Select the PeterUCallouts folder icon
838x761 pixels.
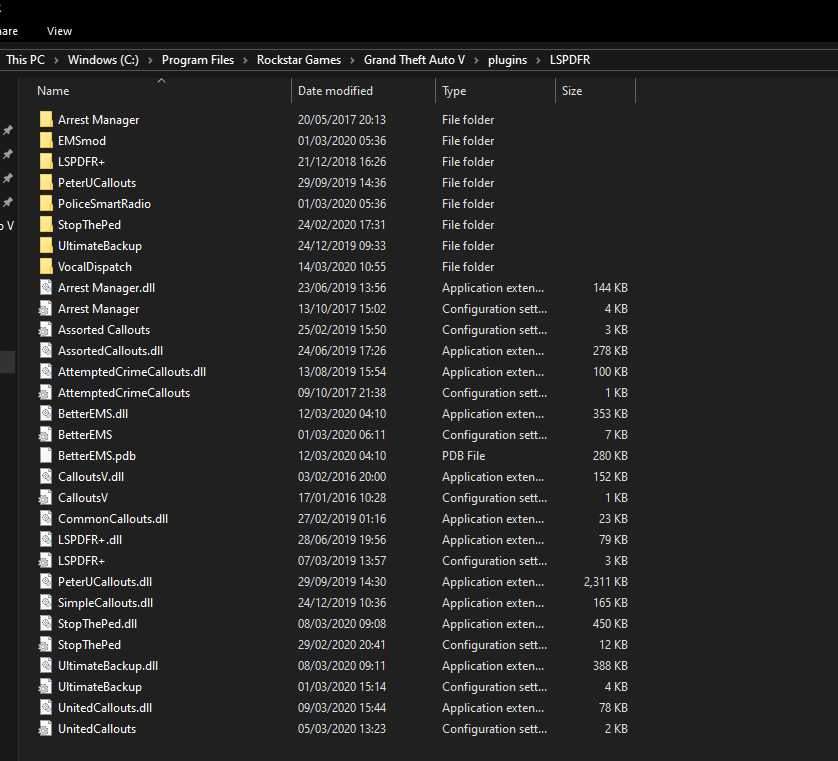pos(46,182)
